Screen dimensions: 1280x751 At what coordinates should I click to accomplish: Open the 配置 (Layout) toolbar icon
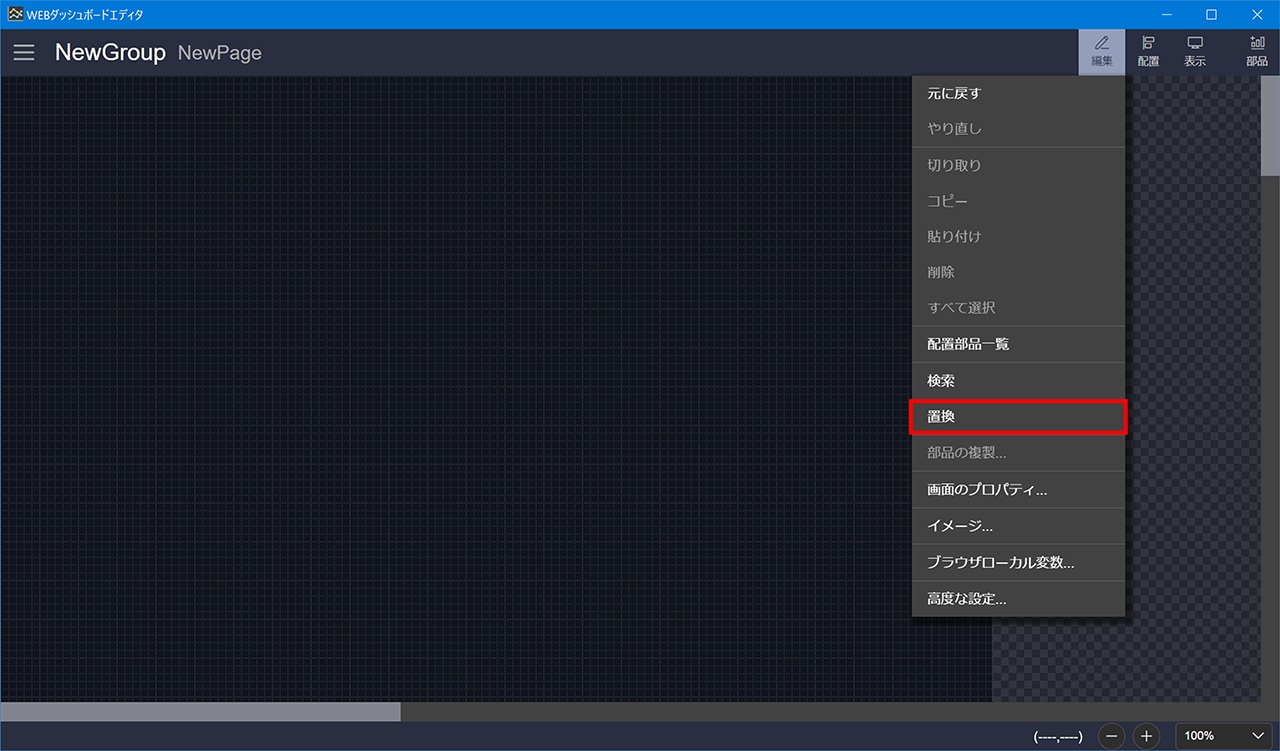pyautogui.click(x=1148, y=52)
